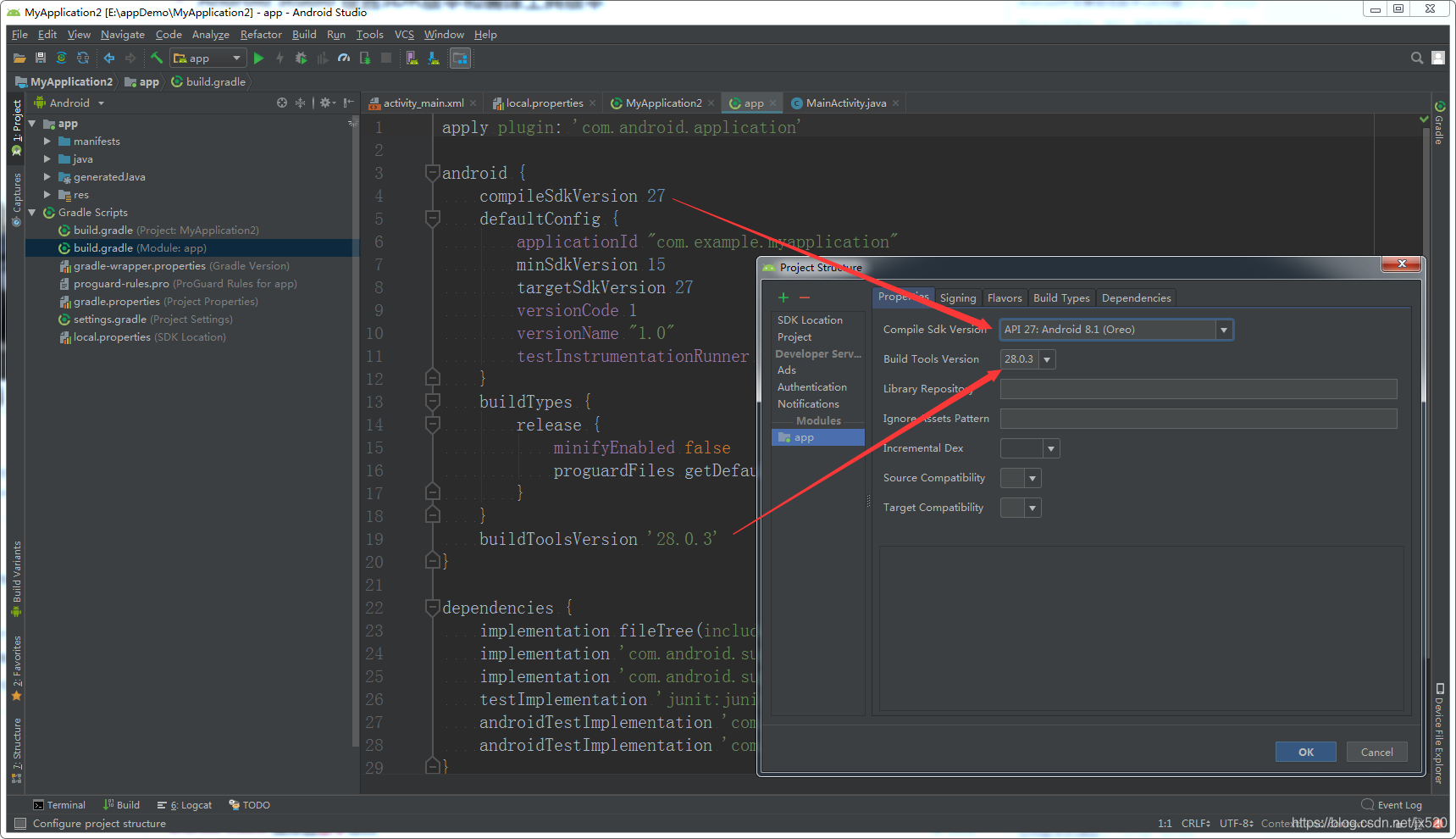Click OK in Project Structure dialog
The image size is (1456, 839).
point(1306,752)
